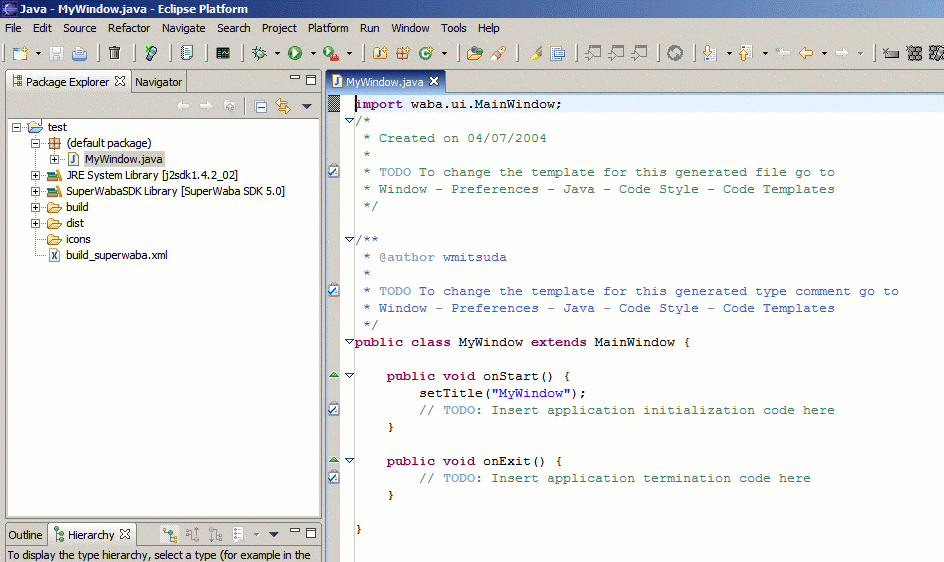Switch to the Navigator tab
Screen dimensions: 944x562
click(158, 82)
